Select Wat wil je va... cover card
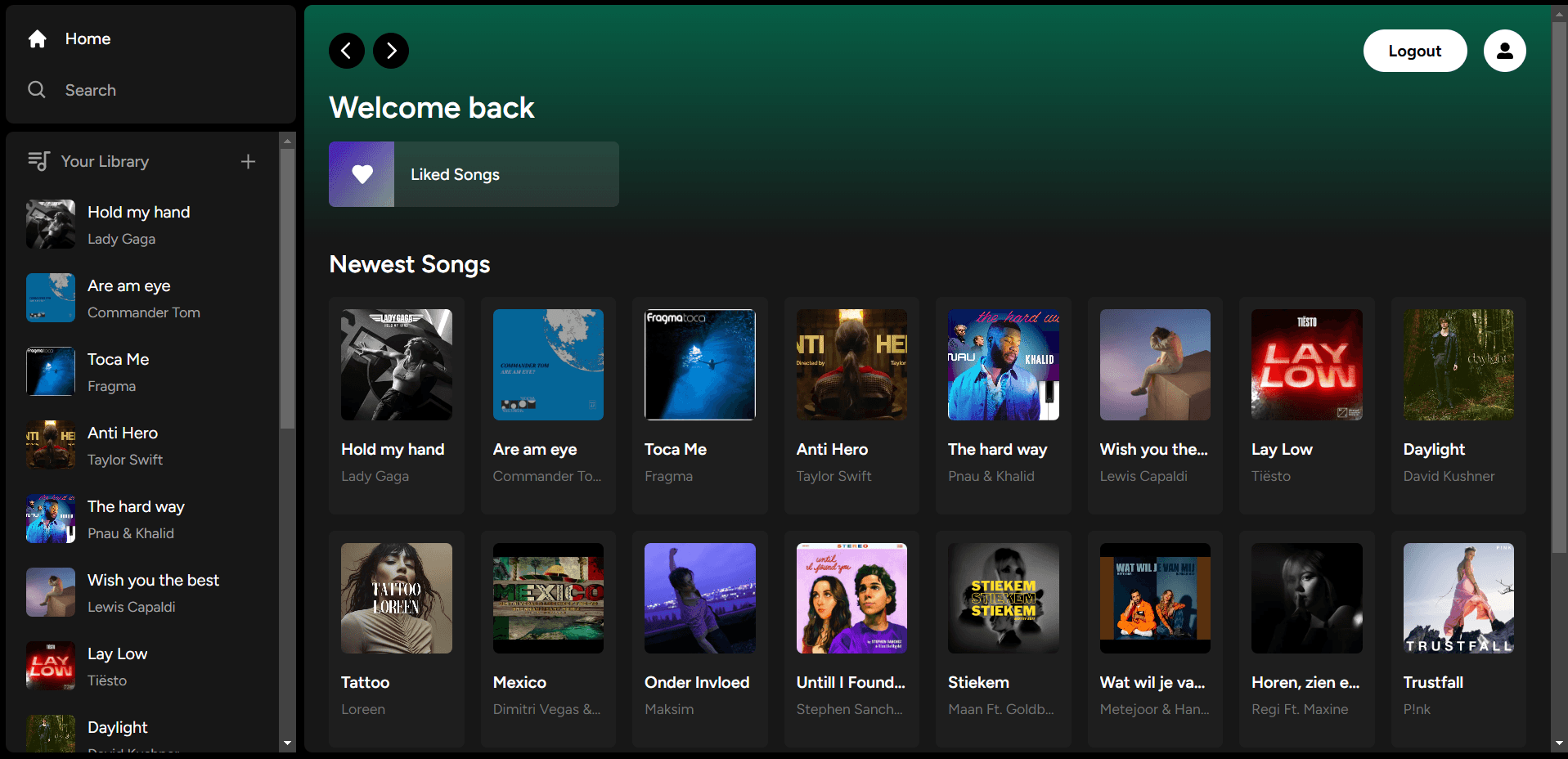This screenshot has height=759, width=1568. (1155, 598)
